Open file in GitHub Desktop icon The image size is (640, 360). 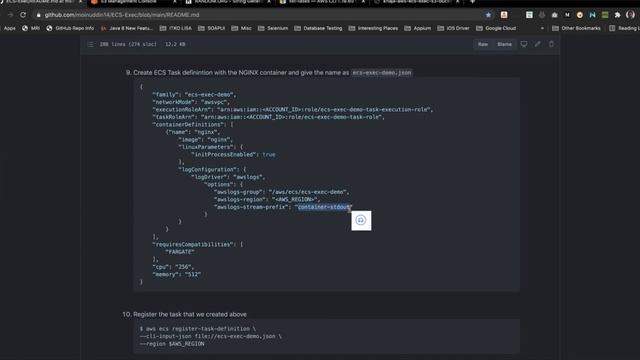(x=524, y=44)
